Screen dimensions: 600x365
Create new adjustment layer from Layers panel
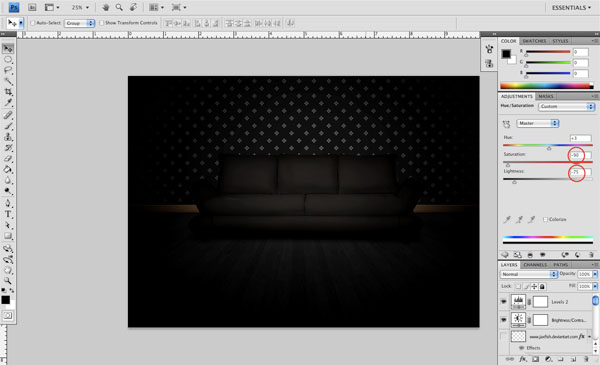coord(548,359)
